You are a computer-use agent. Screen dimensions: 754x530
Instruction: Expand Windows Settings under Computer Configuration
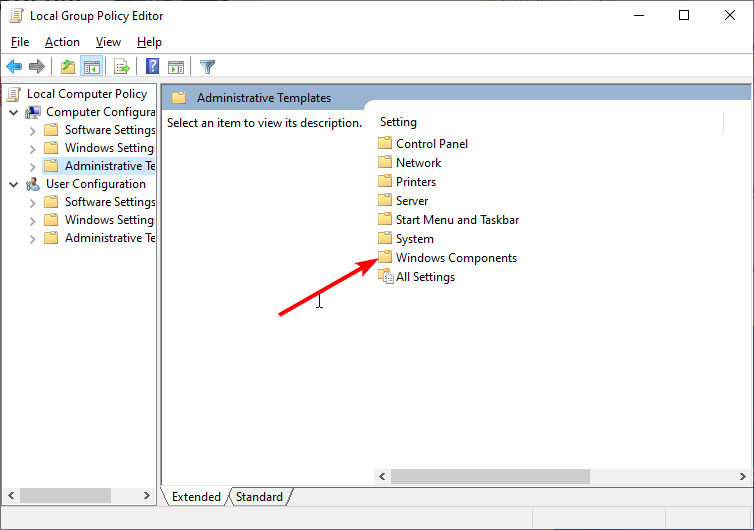(32, 149)
